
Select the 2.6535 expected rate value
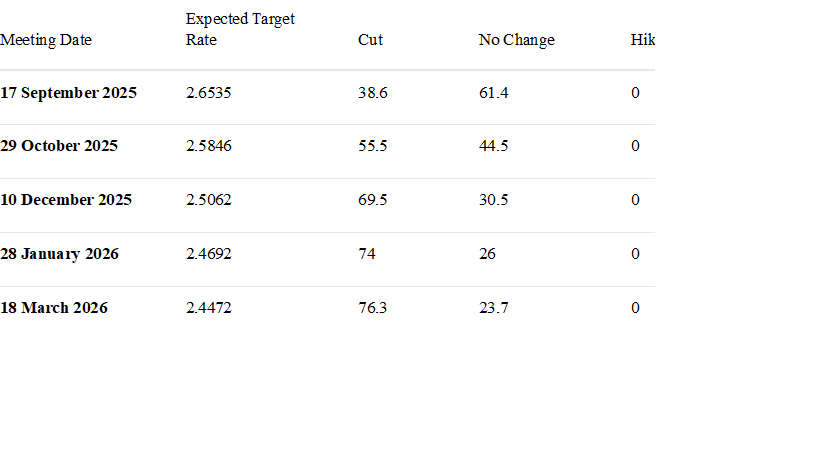pyautogui.click(x=209, y=93)
